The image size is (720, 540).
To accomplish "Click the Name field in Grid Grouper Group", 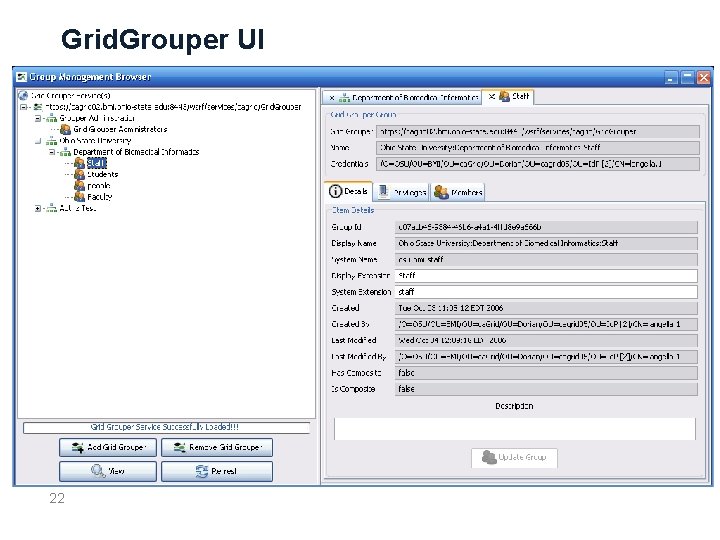I will click(x=538, y=147).
